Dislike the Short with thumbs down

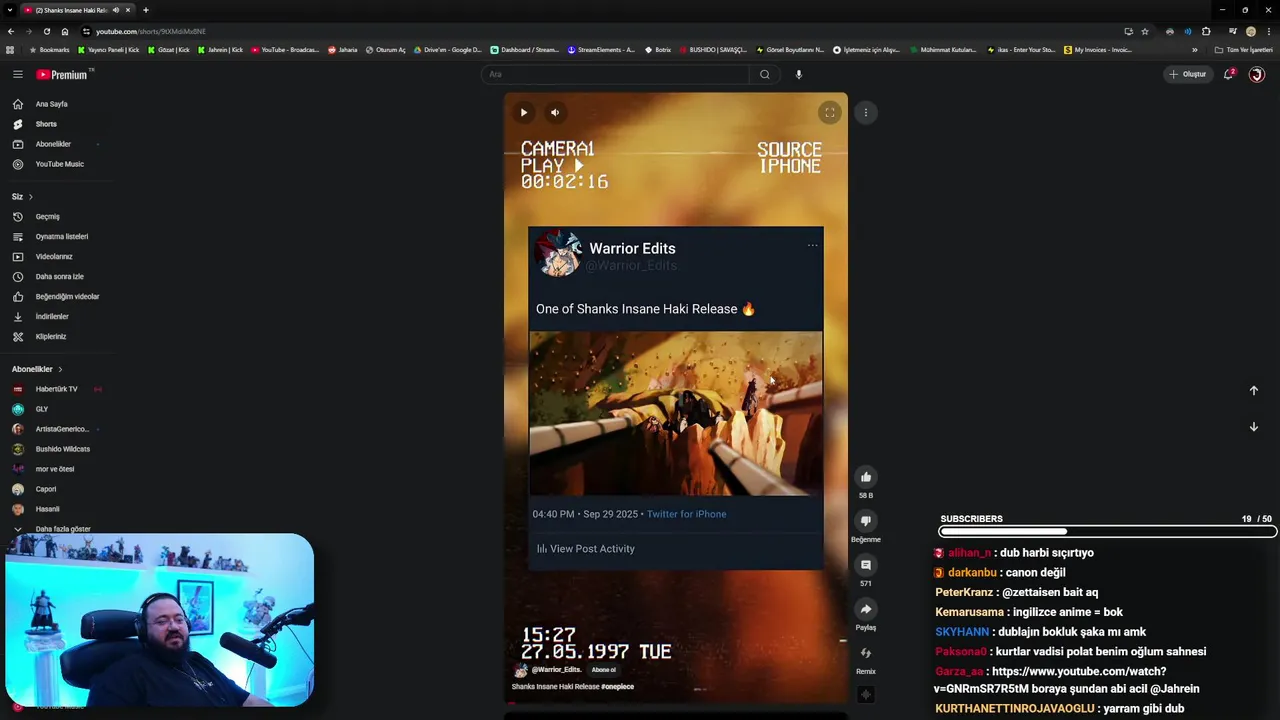coord(866,521)
